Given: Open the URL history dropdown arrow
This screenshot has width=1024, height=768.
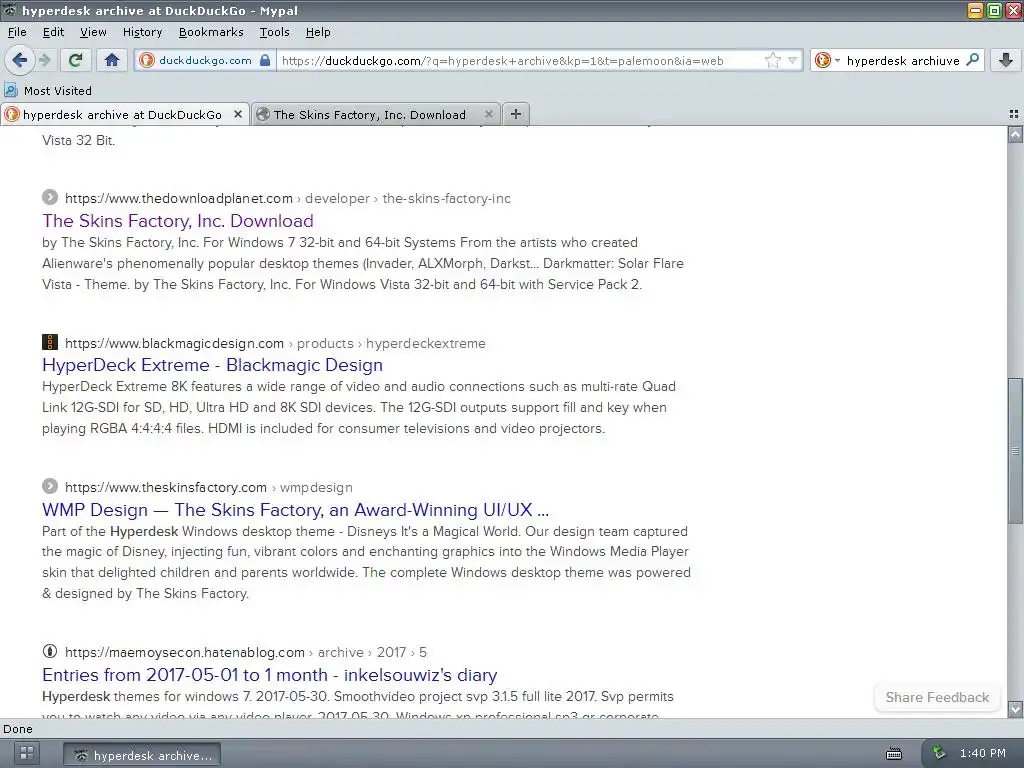Looking at the screenshot, I should [792, 60].
